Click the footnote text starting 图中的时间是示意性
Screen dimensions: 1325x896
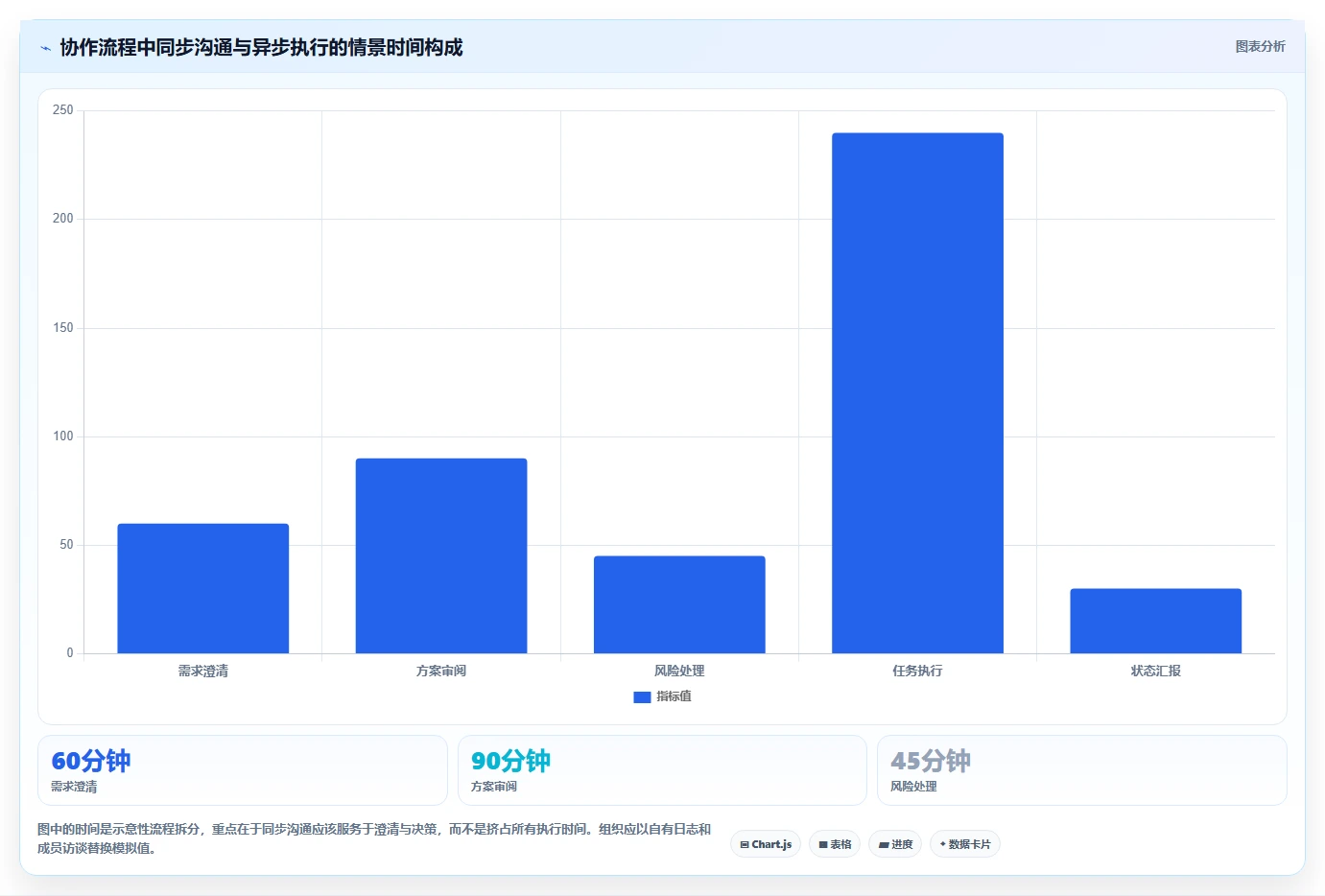coord(374,838)
